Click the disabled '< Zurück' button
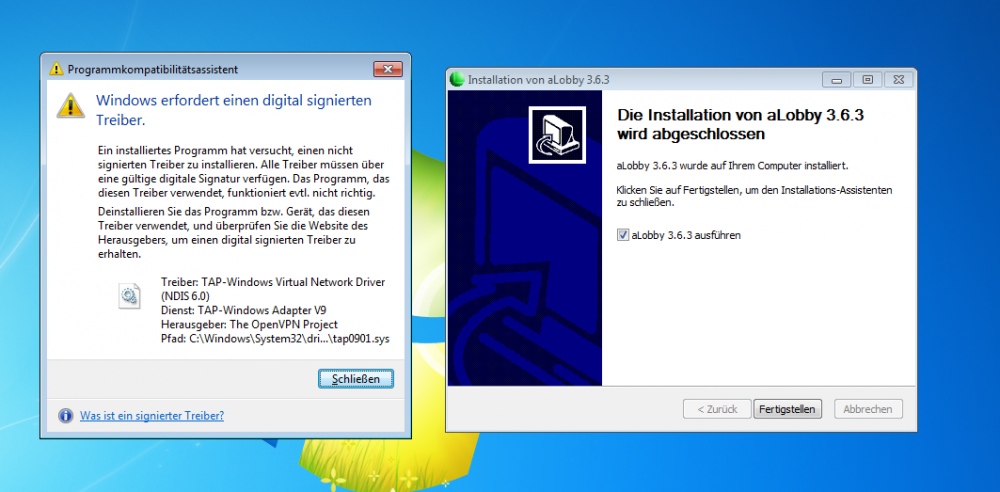The width and height of the screenshot is (1000, 492). pyautogui.click(x=717, y=409)
